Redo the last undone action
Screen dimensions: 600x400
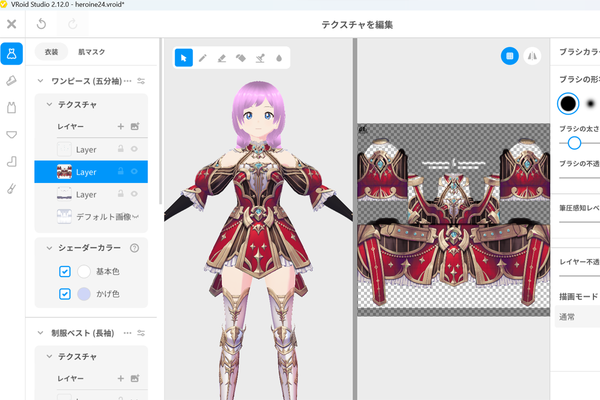tap(72, 24)
